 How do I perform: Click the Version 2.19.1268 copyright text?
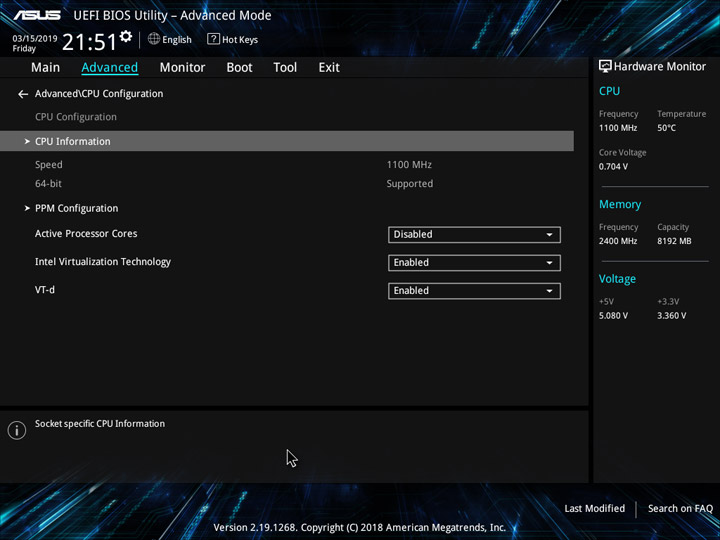360,527
